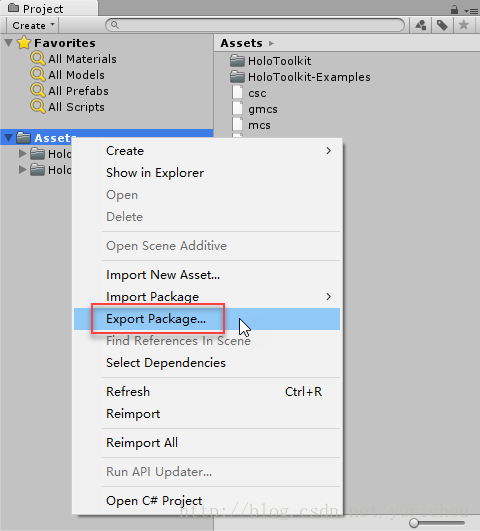Choose Export Package...
This screenshot has height=531, width=480.
207,319
